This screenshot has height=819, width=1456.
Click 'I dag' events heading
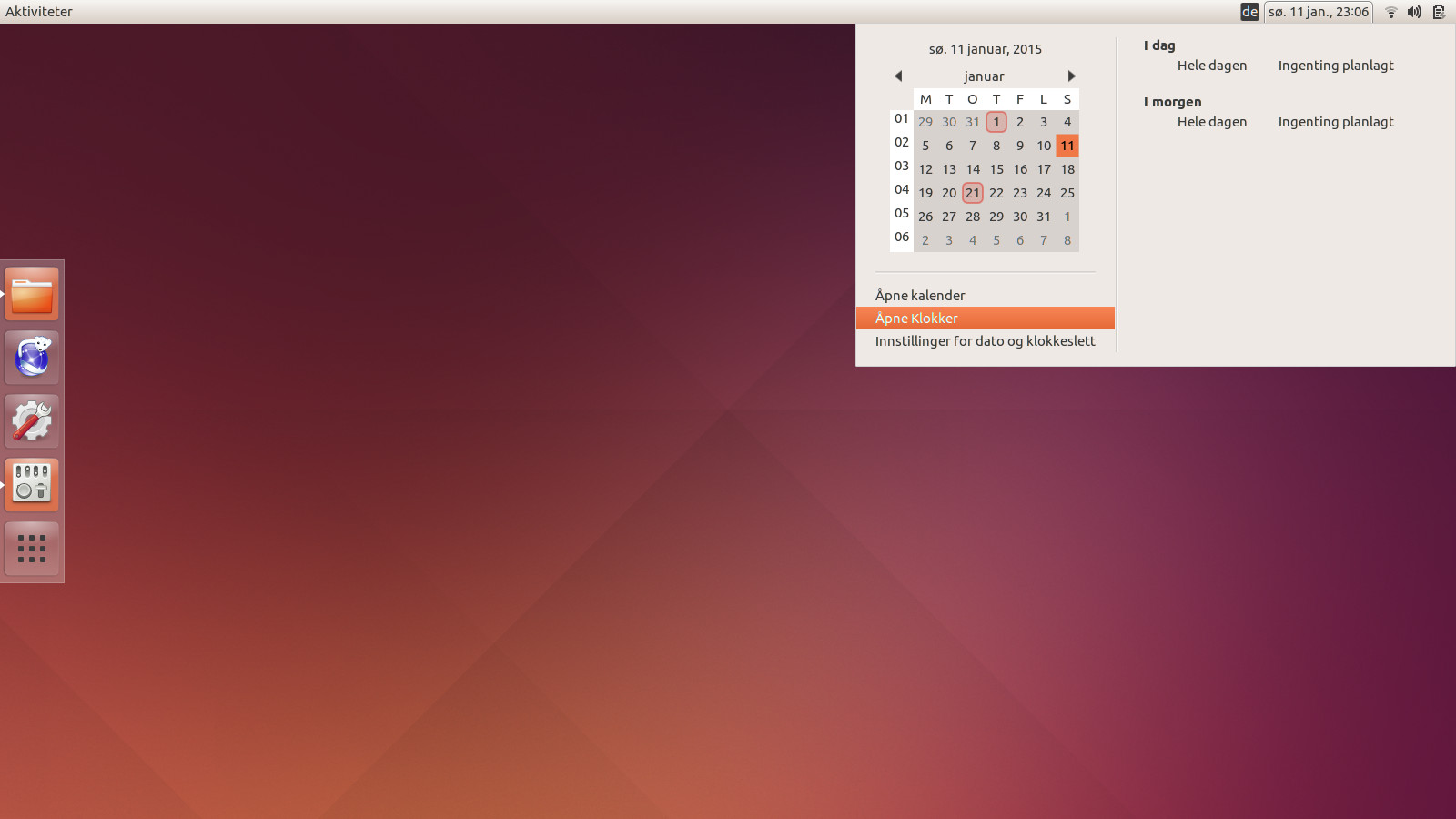coord(1159,45)
